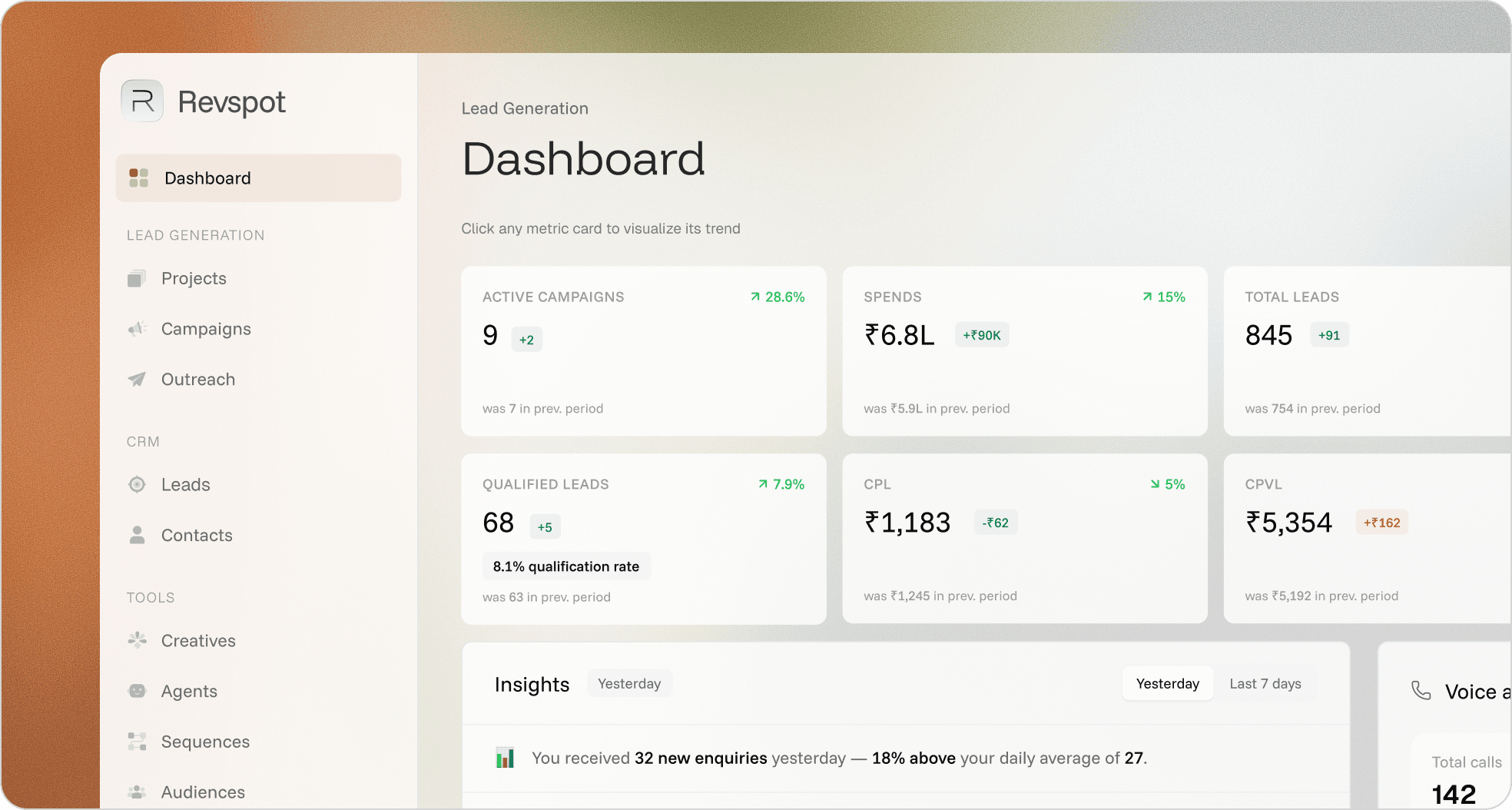Click the 845 total leads value

click(x=1268, y=335)
